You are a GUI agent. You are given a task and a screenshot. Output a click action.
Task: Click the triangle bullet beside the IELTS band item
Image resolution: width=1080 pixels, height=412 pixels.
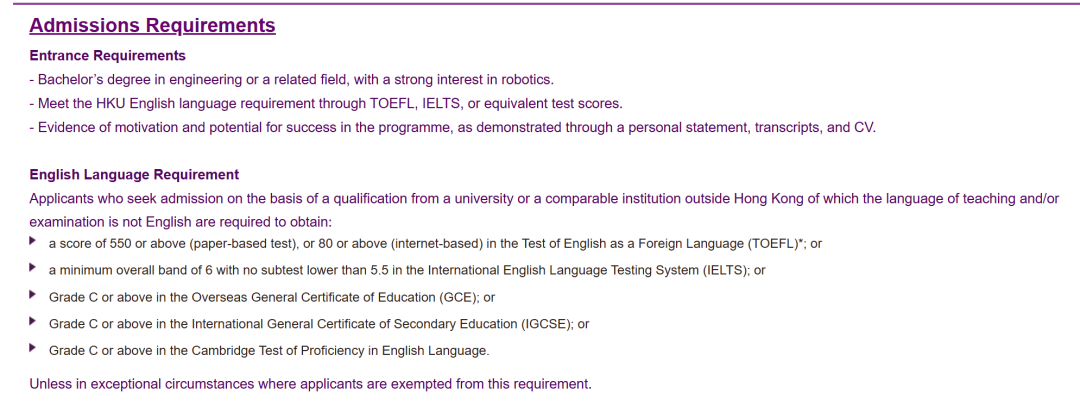[x=34, y=268]
